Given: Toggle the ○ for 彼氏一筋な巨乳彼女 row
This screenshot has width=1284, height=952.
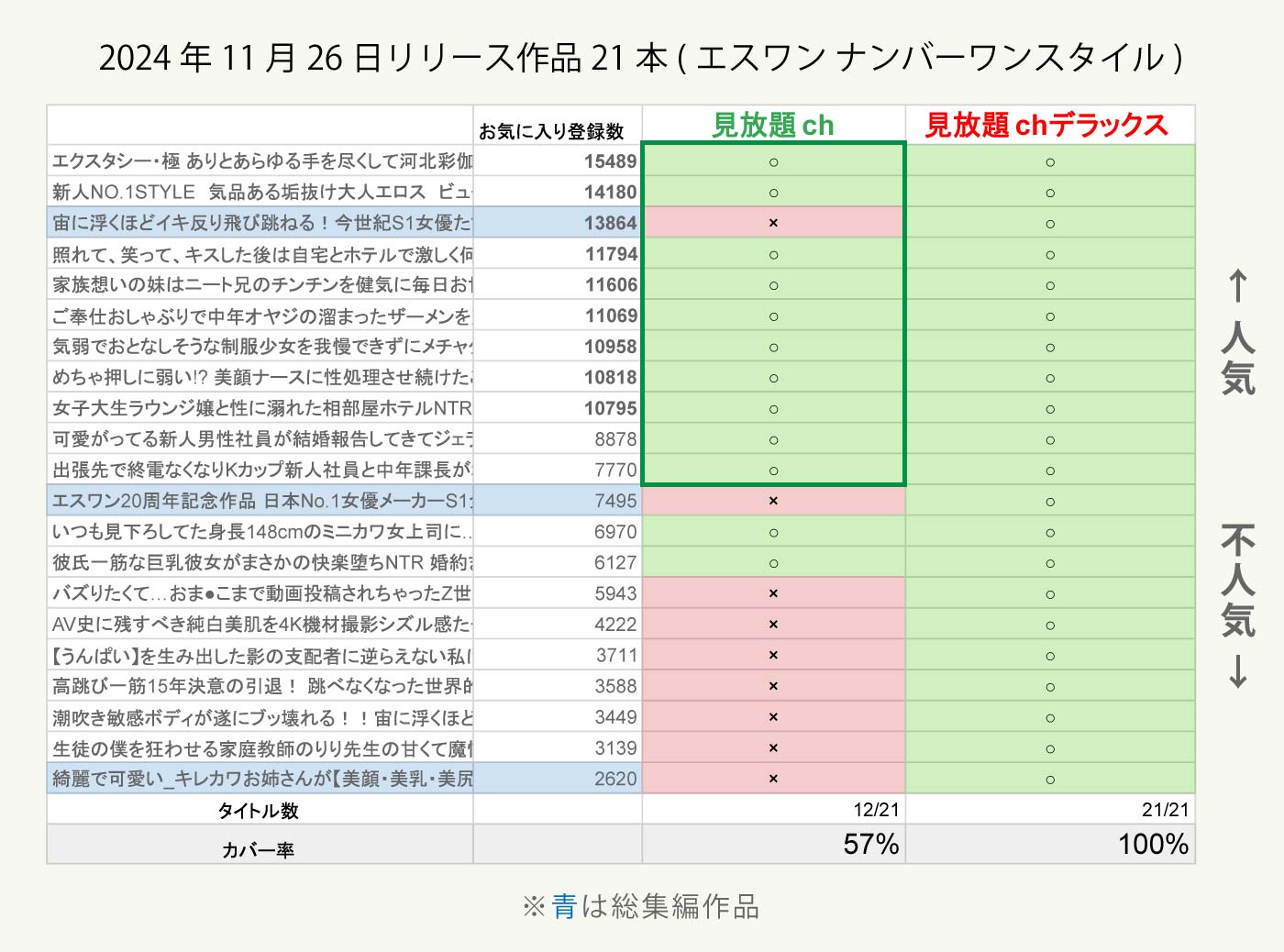Looking at the screenshot, I should tap(773, 562).
